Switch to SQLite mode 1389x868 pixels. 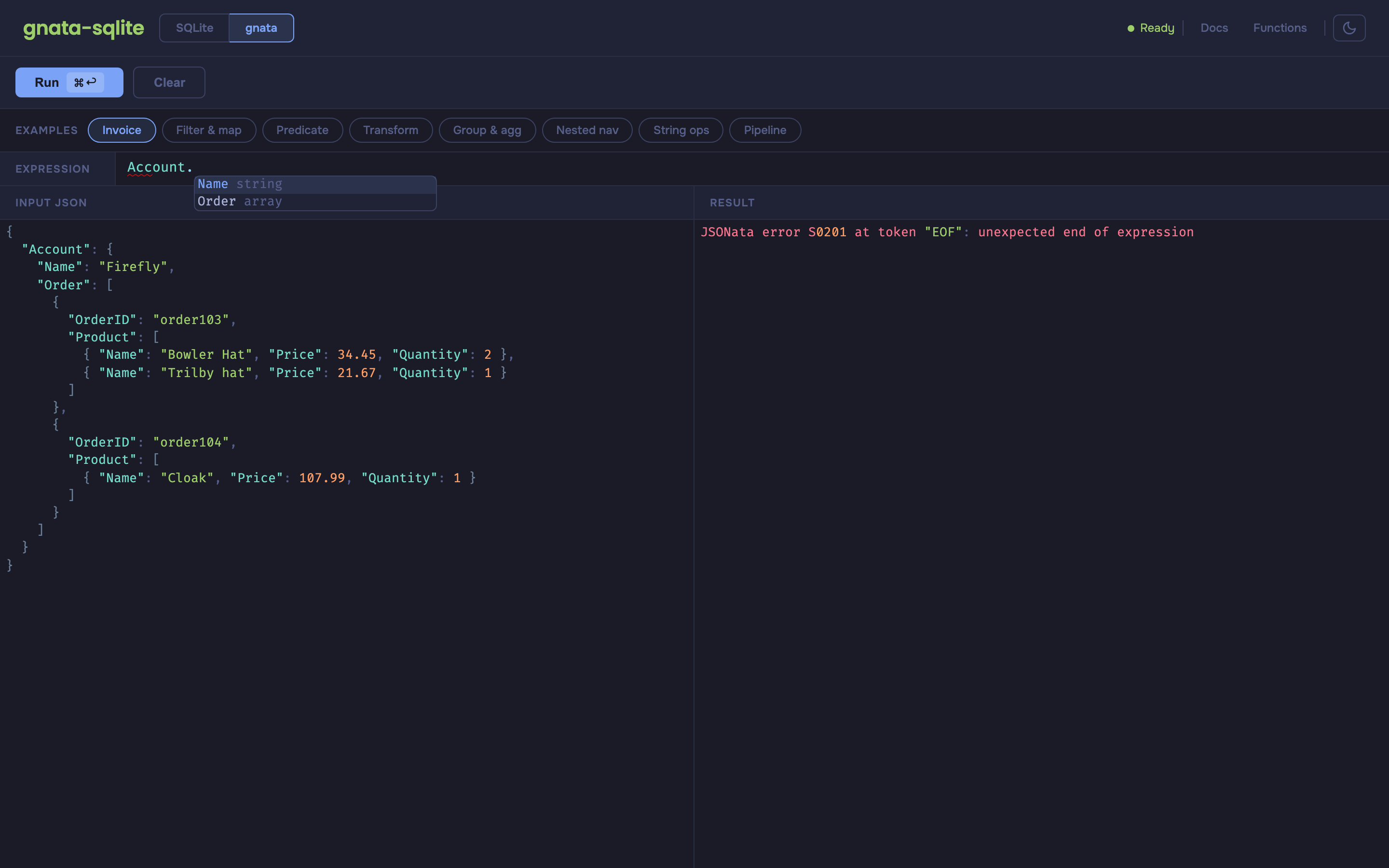pyautogui.click(x=194, y=28)
